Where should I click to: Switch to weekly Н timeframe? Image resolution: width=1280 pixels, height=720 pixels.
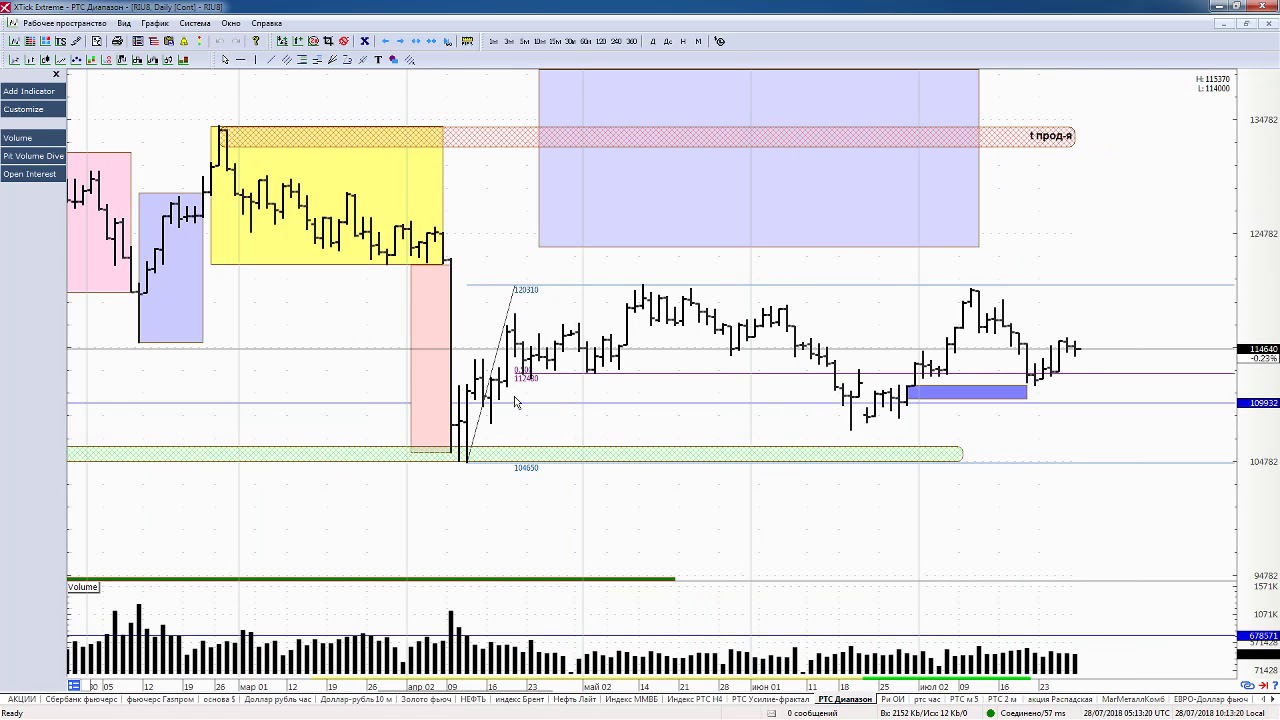tap(683, 41)
